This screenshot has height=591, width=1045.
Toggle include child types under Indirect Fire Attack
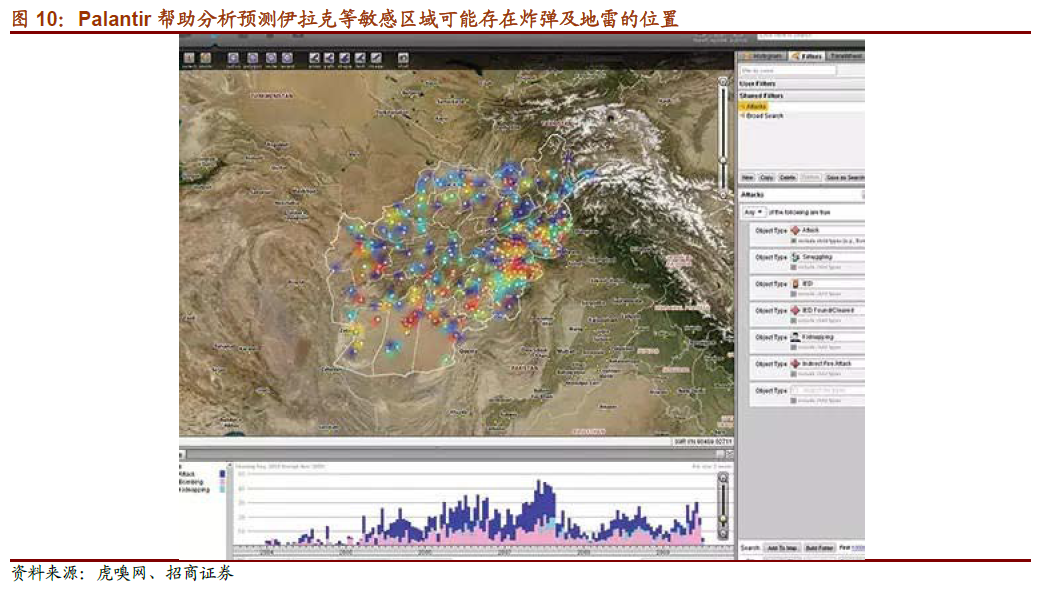tap(794, 374)
